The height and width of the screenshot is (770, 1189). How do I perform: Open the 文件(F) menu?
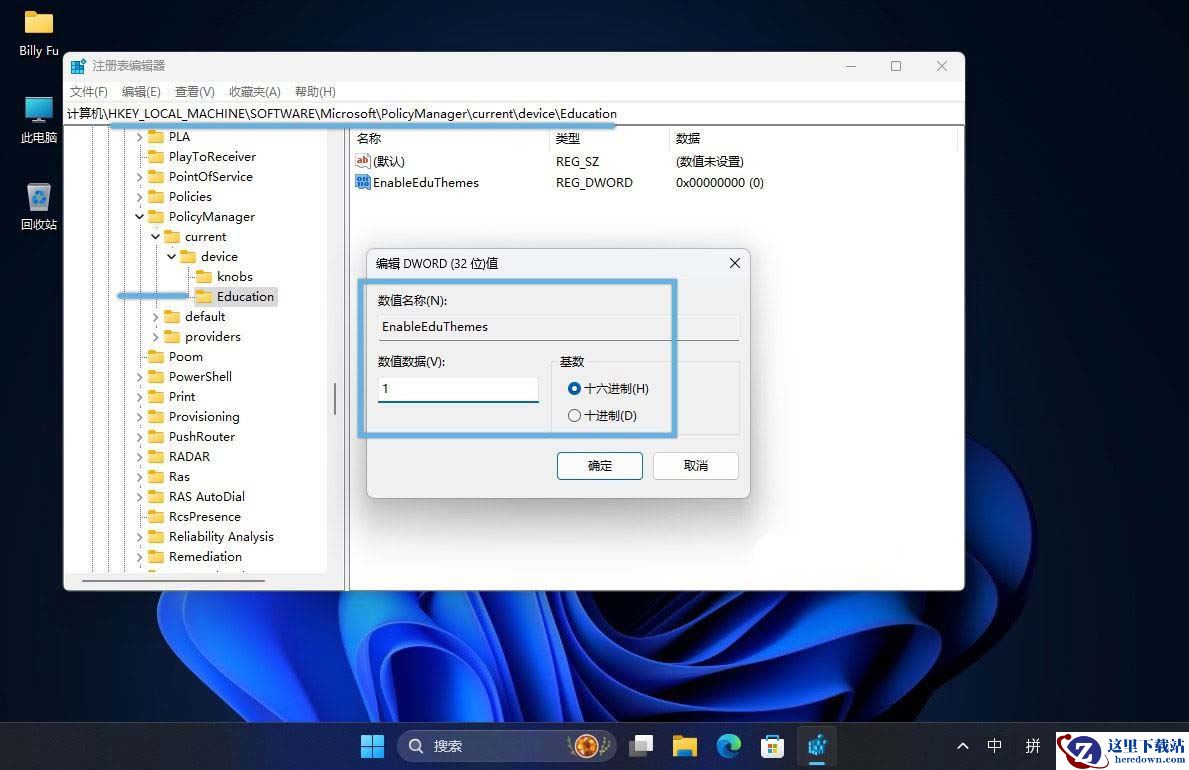[89, 92]
